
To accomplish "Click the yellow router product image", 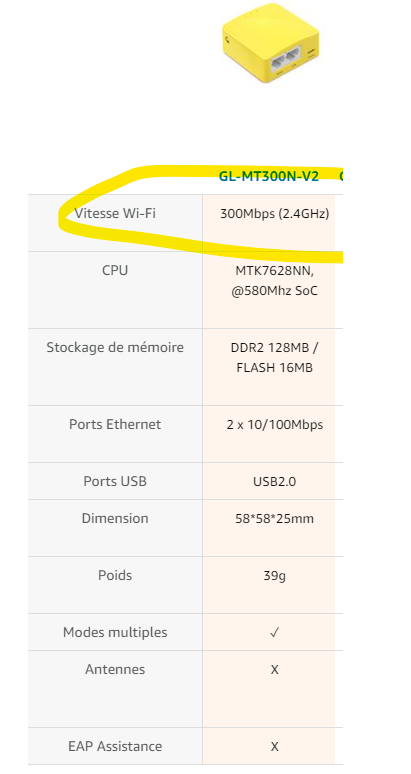I will 270,43.
